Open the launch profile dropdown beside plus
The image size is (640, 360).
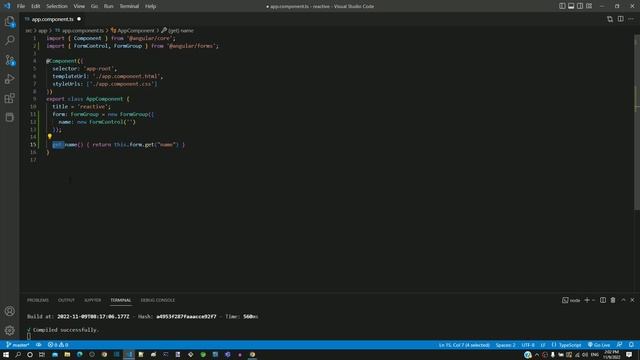pos(593,300)
